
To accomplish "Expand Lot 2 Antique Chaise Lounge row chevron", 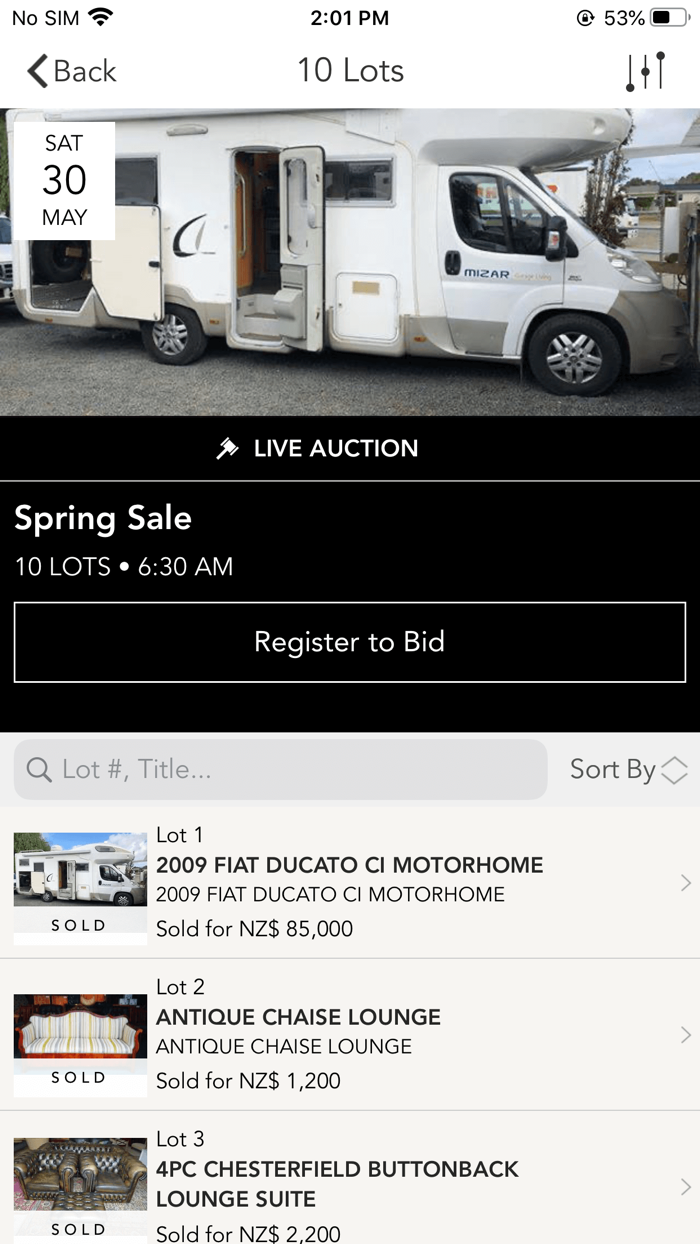I will (686, 1035).
